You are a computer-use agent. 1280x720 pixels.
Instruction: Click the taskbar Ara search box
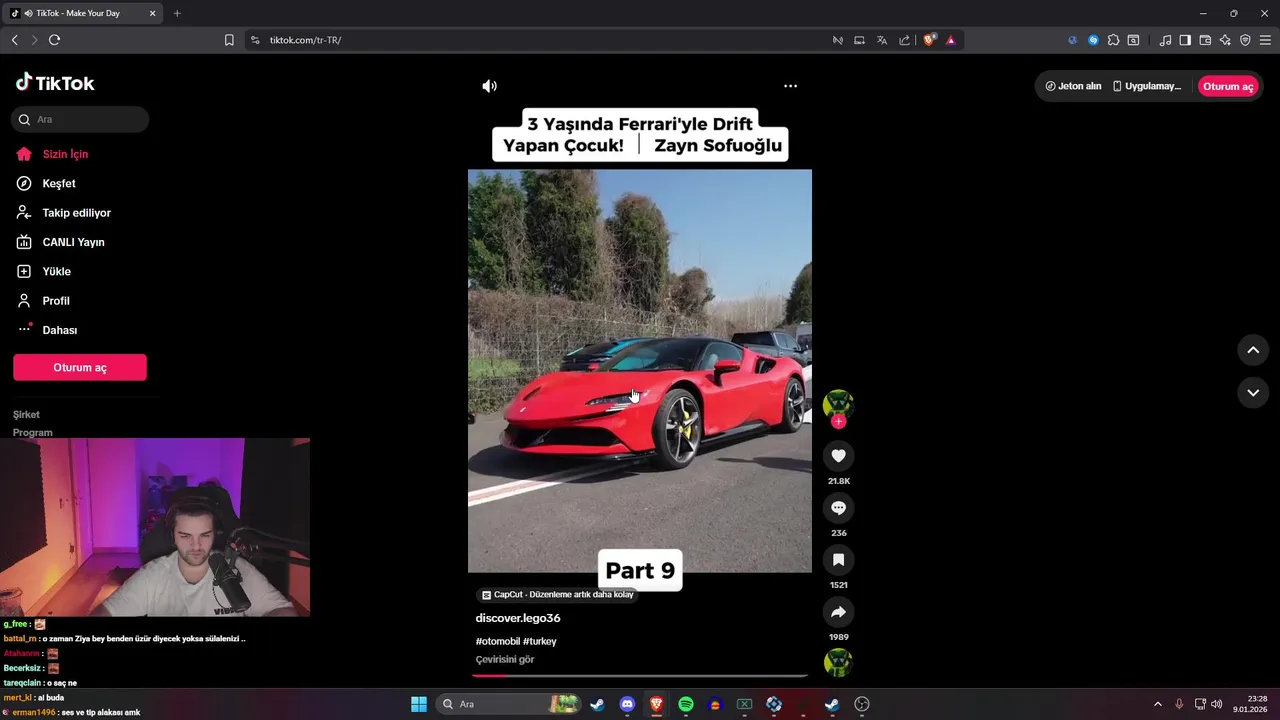click(508, 704)
